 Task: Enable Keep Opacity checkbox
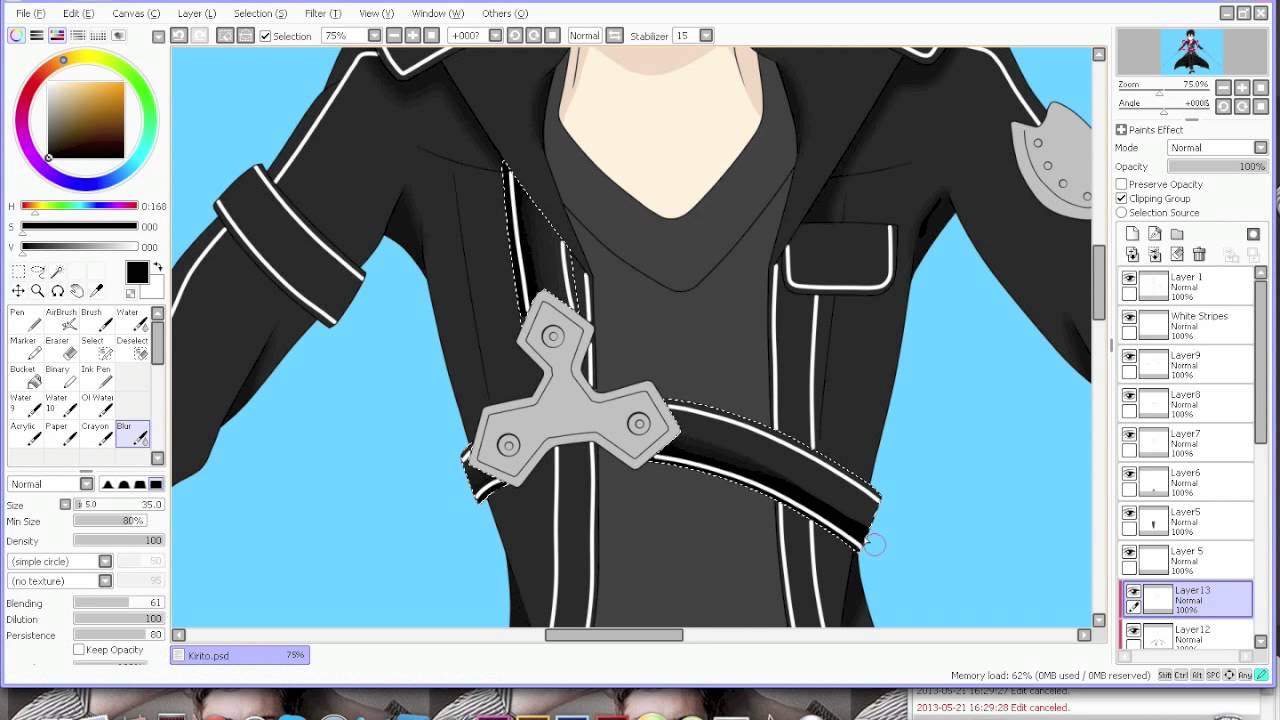[x=79, y=650]
